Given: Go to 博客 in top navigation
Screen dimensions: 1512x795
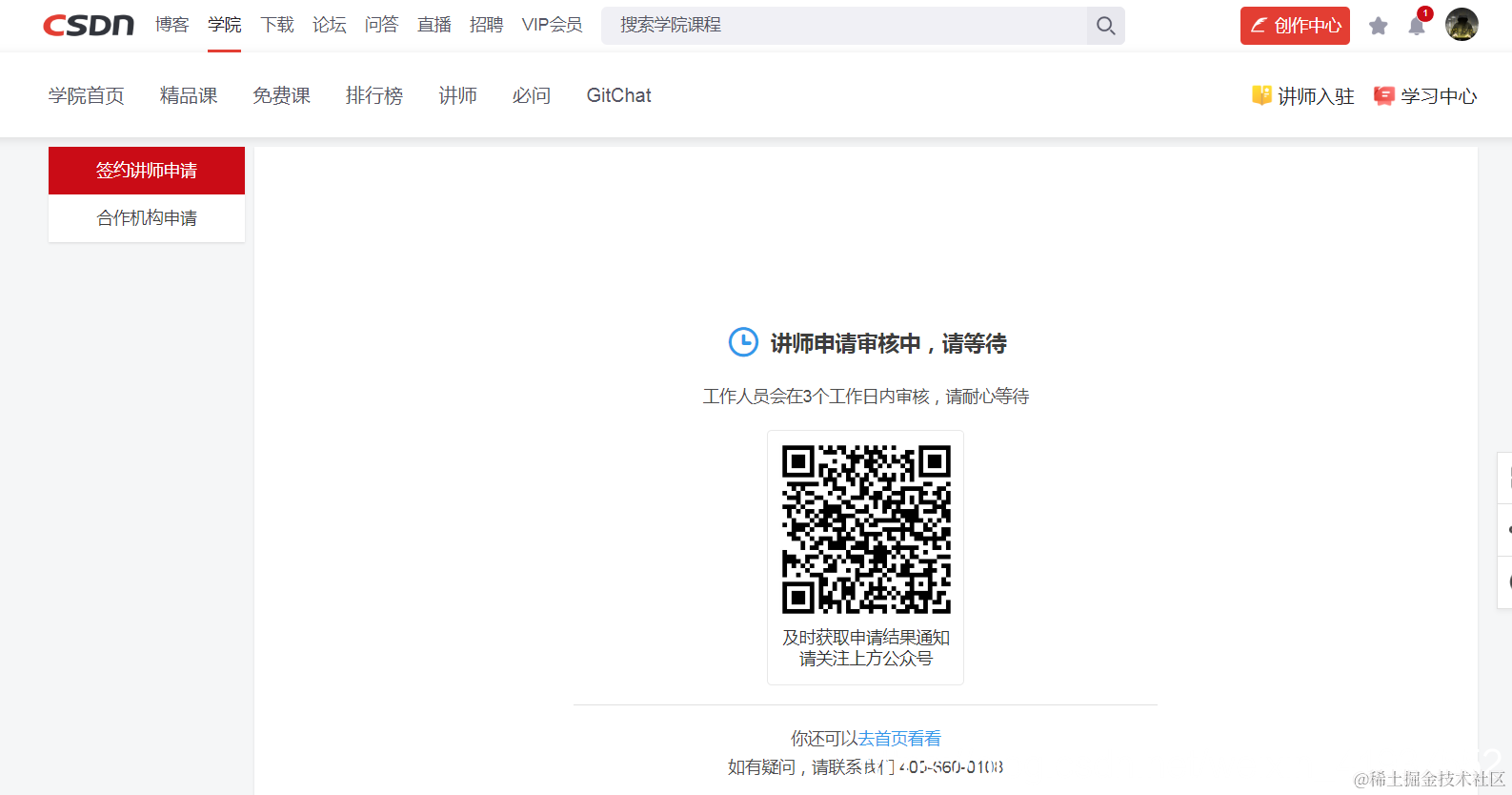Looking at the screenshot, I should 172,25.
